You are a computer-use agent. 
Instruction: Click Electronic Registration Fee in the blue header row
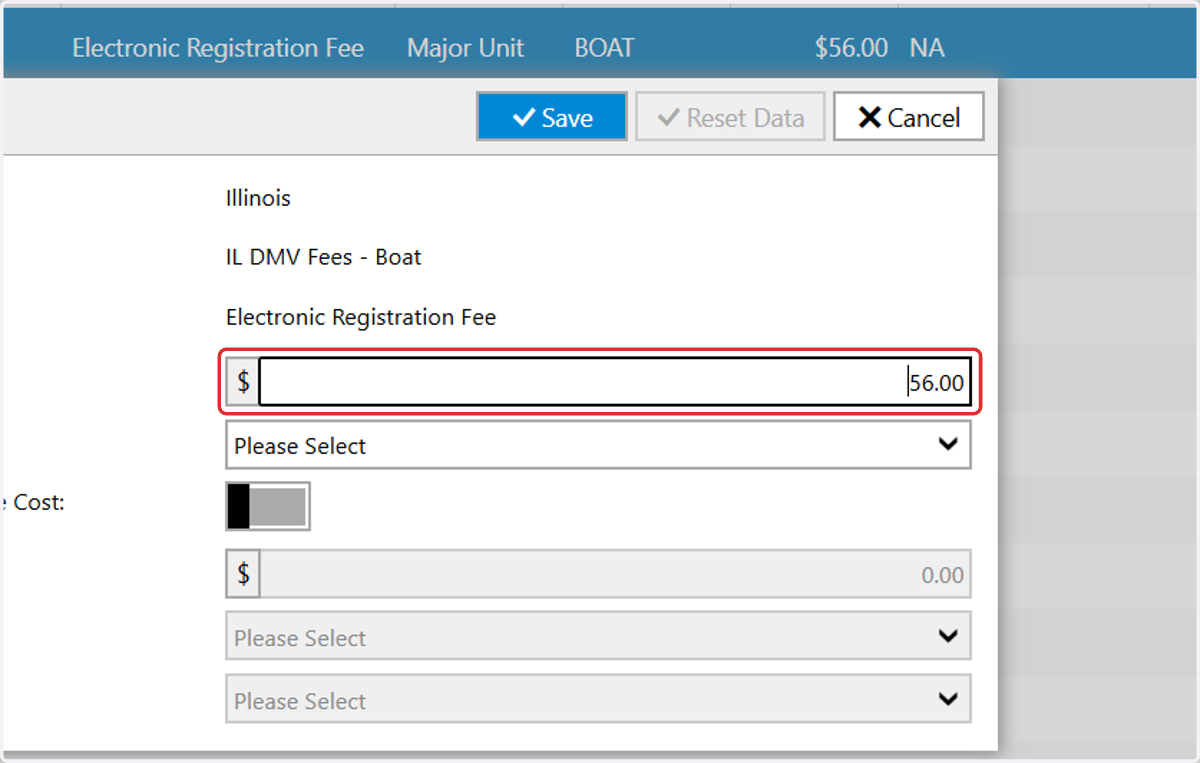coord(218,48)
